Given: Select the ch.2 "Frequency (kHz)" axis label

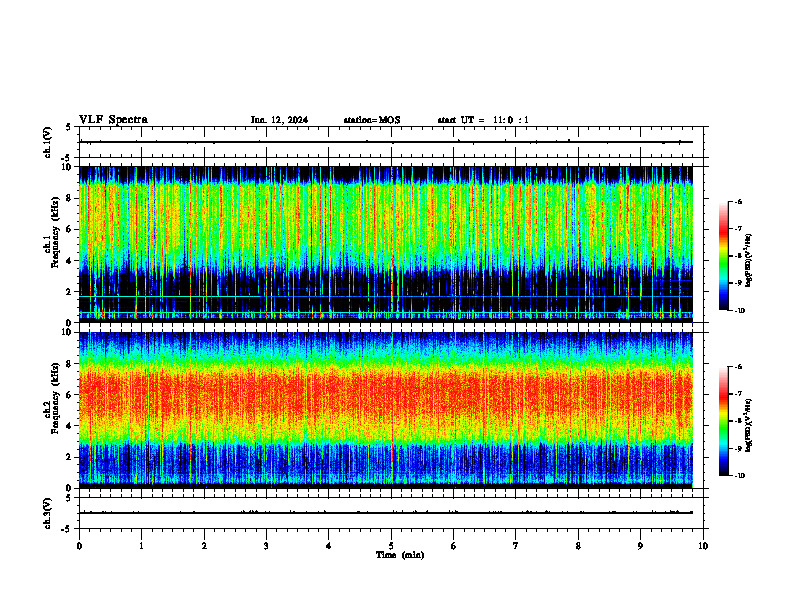Looking at the screenshot, I should click(x=55, y=398).
